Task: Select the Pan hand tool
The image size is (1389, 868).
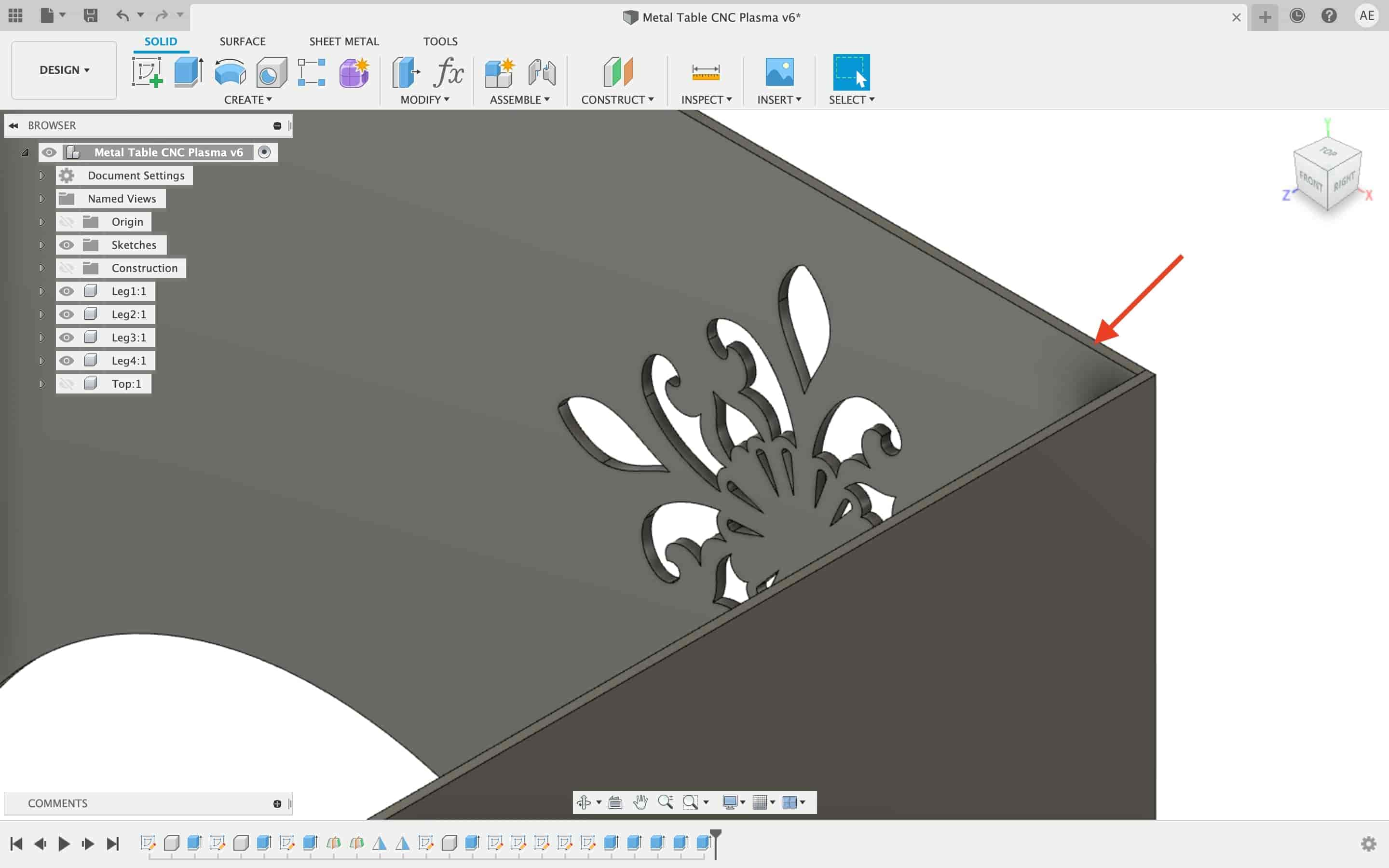Action: click(640, 802)
